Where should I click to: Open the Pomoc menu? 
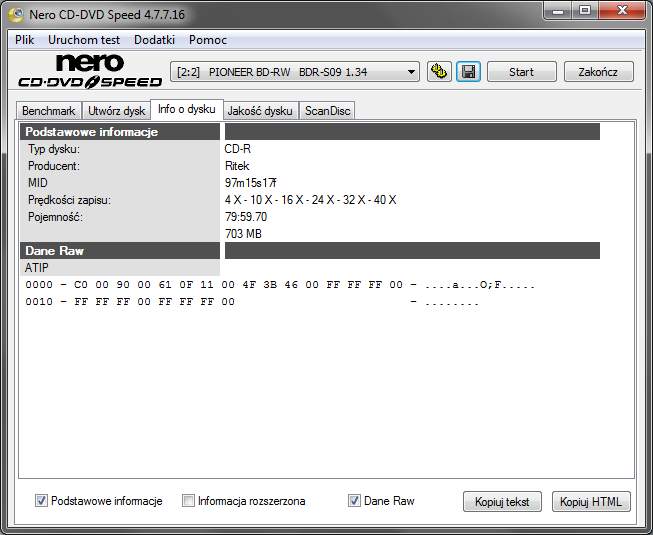pos(208,40)
